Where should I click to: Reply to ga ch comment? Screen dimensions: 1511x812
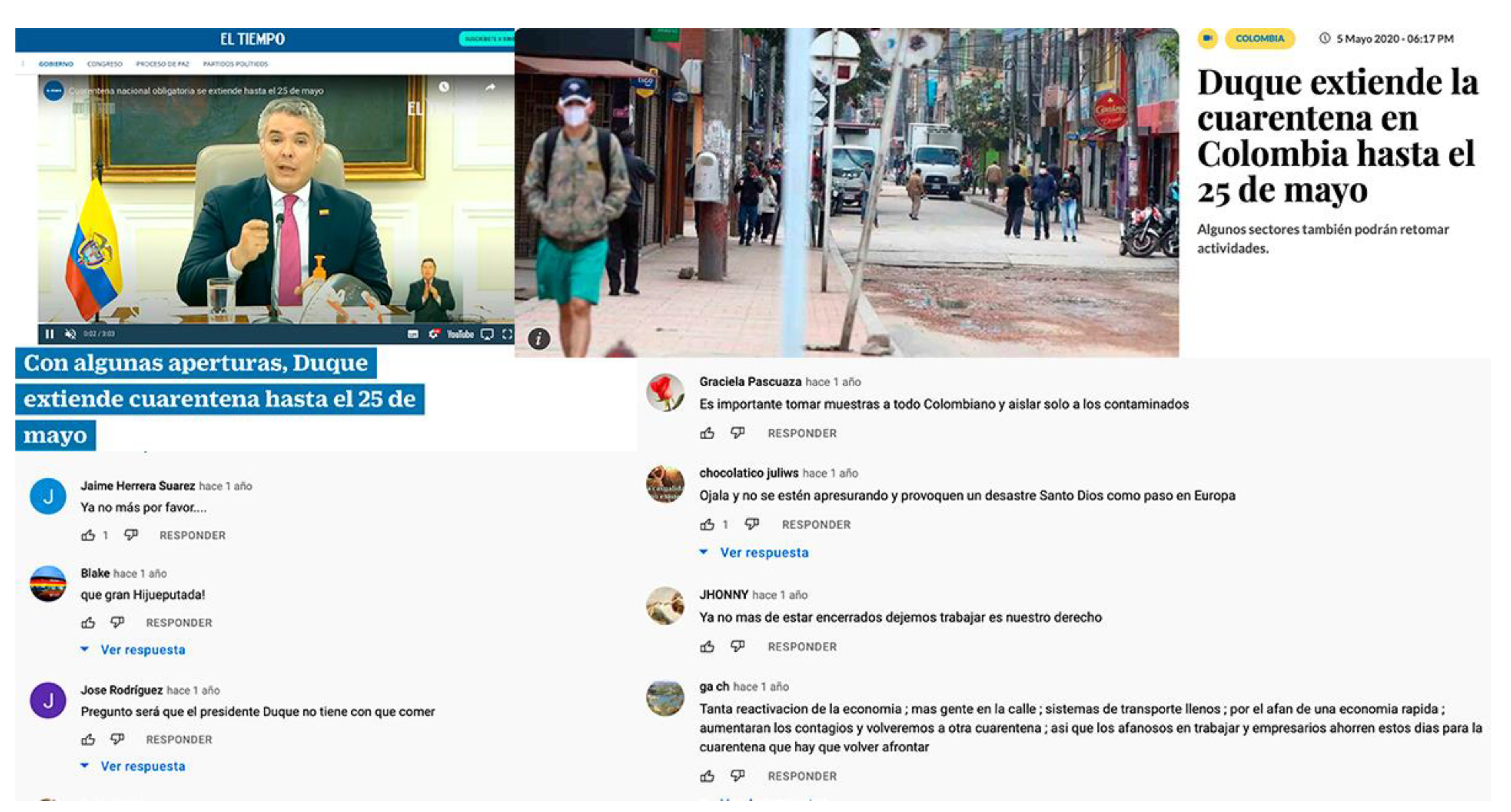(802, 776)
